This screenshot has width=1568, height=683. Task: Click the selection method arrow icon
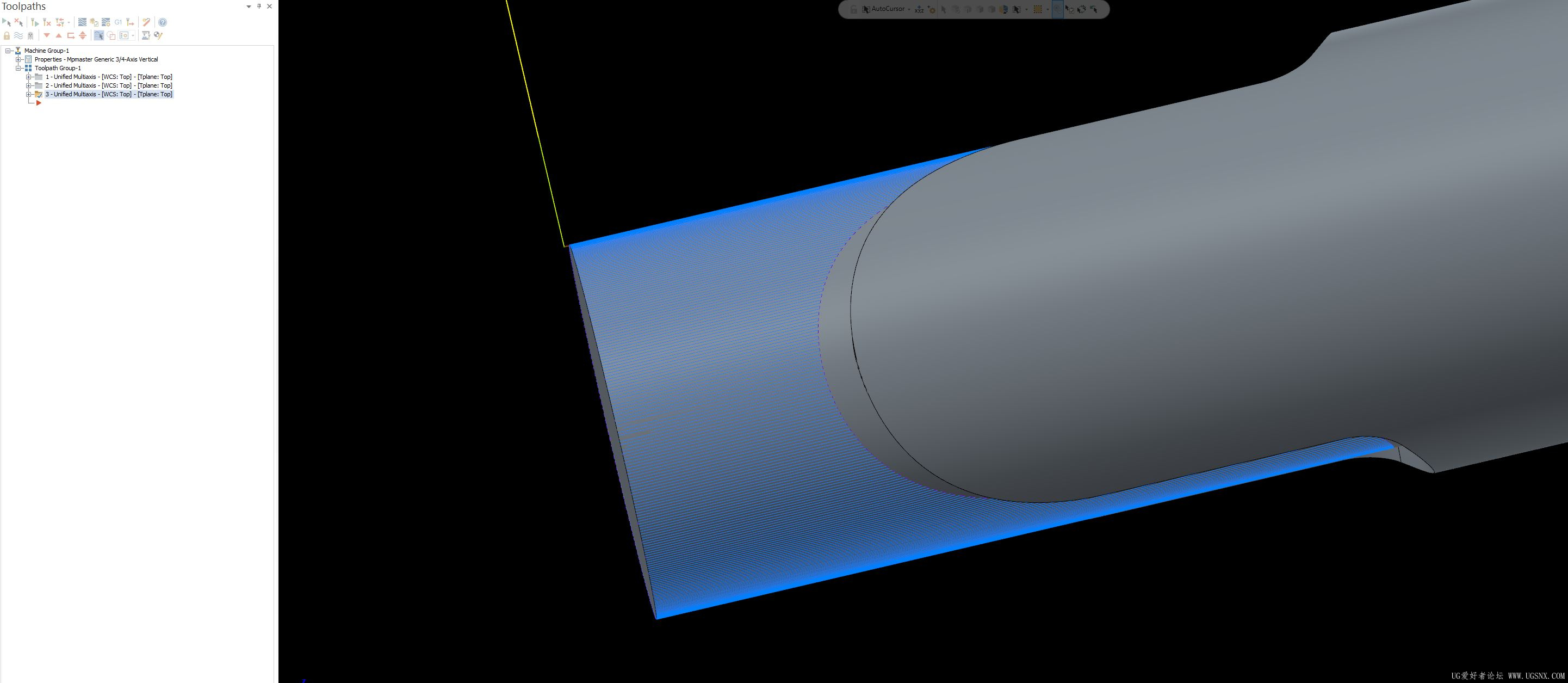(x=1017, y=9)
